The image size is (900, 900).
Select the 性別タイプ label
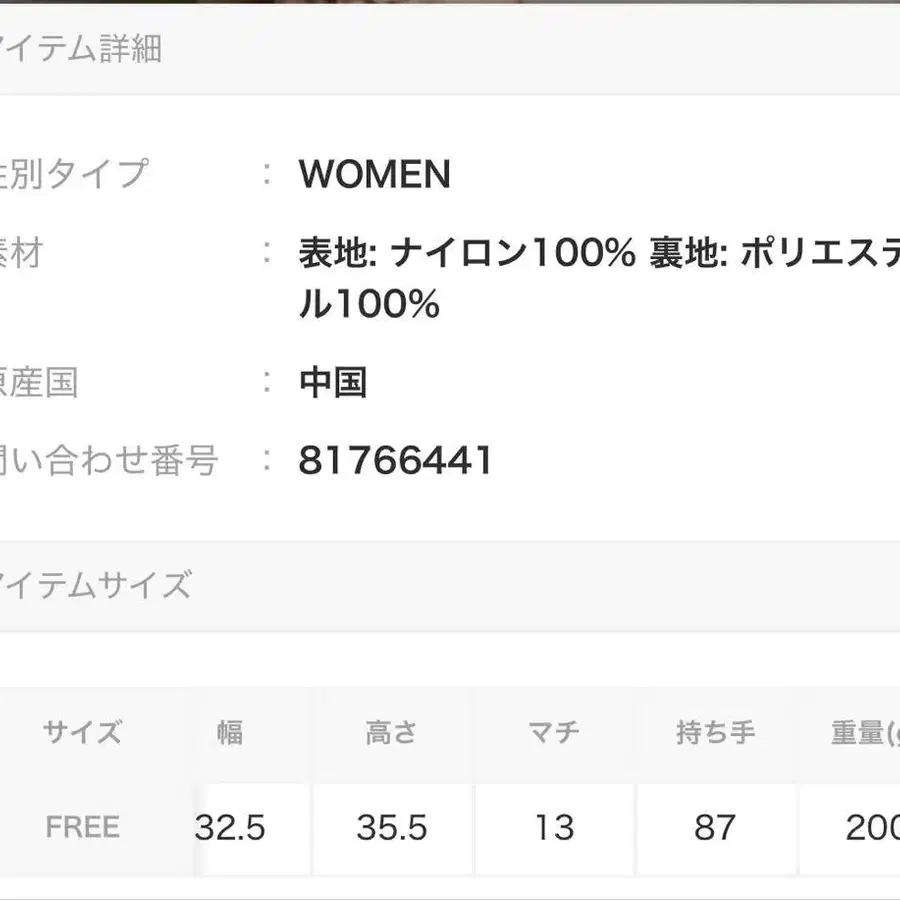(75, 174)
